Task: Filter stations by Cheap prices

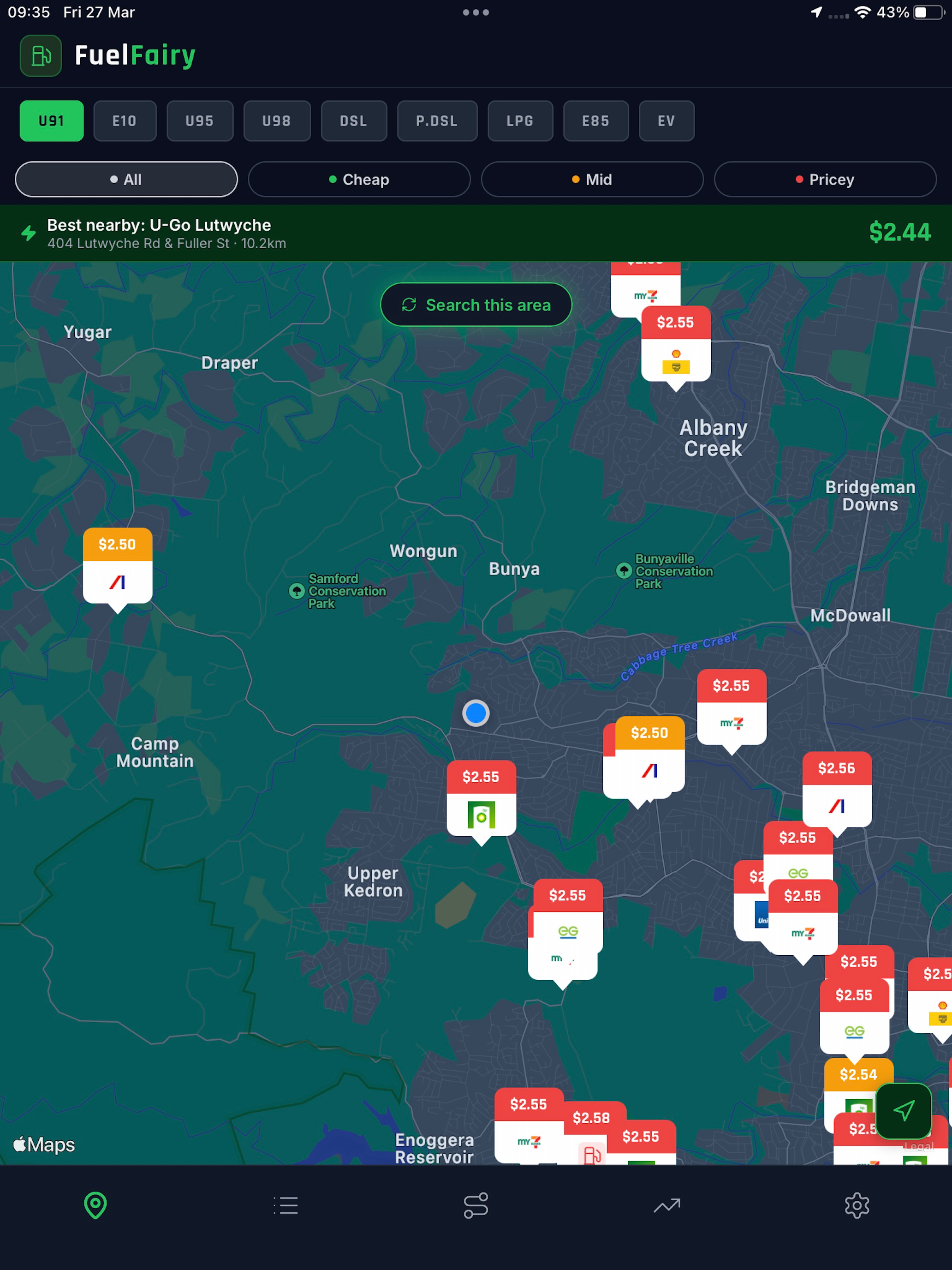Action: [x=359, y=180]
